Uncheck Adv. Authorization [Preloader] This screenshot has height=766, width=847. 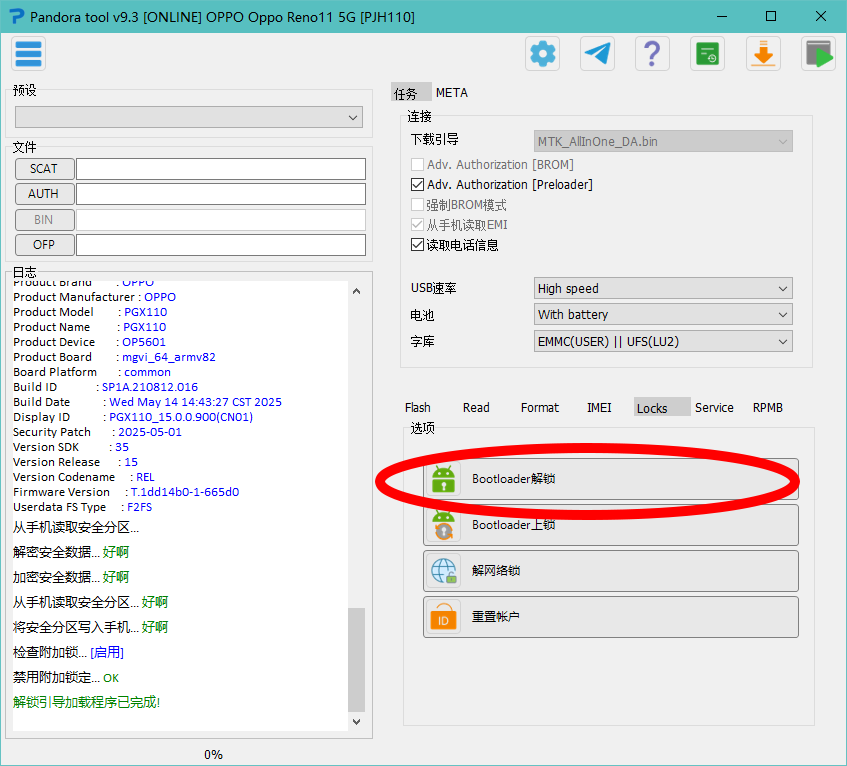click(417, 184)
